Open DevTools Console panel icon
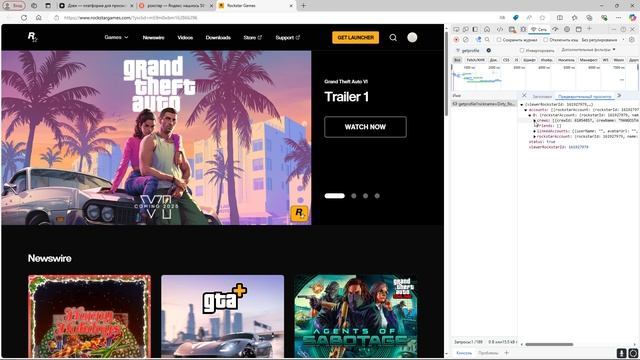The height and width of the screenshot is (360, 640). [x=512, y=29]
